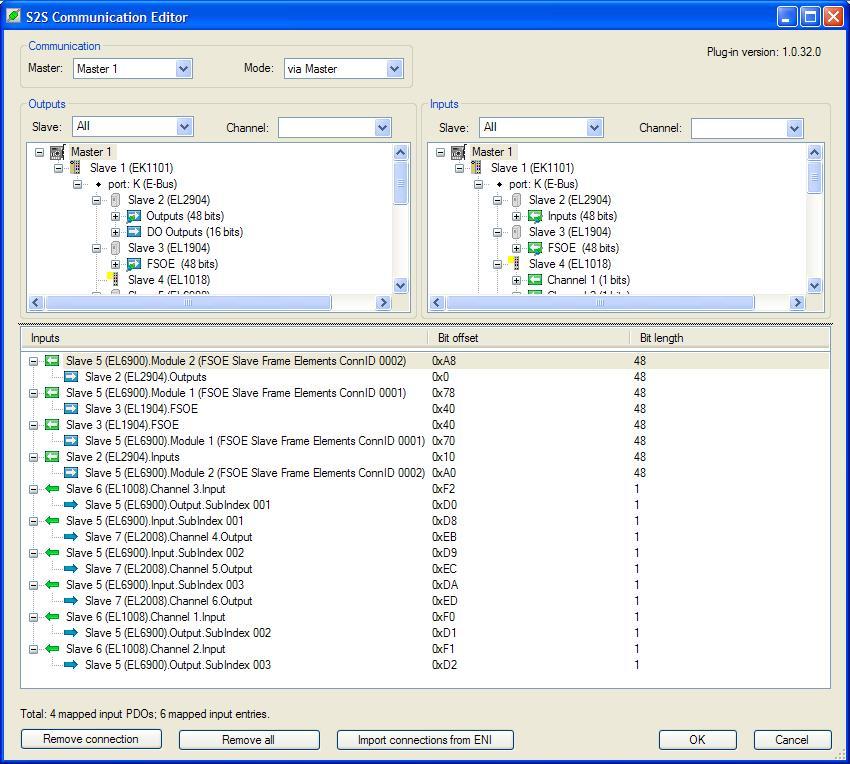Click the Slave 1 (EK1101) icon in Outputs tree
This screenshot has width=850, height=764.
[x=76, y=168]
